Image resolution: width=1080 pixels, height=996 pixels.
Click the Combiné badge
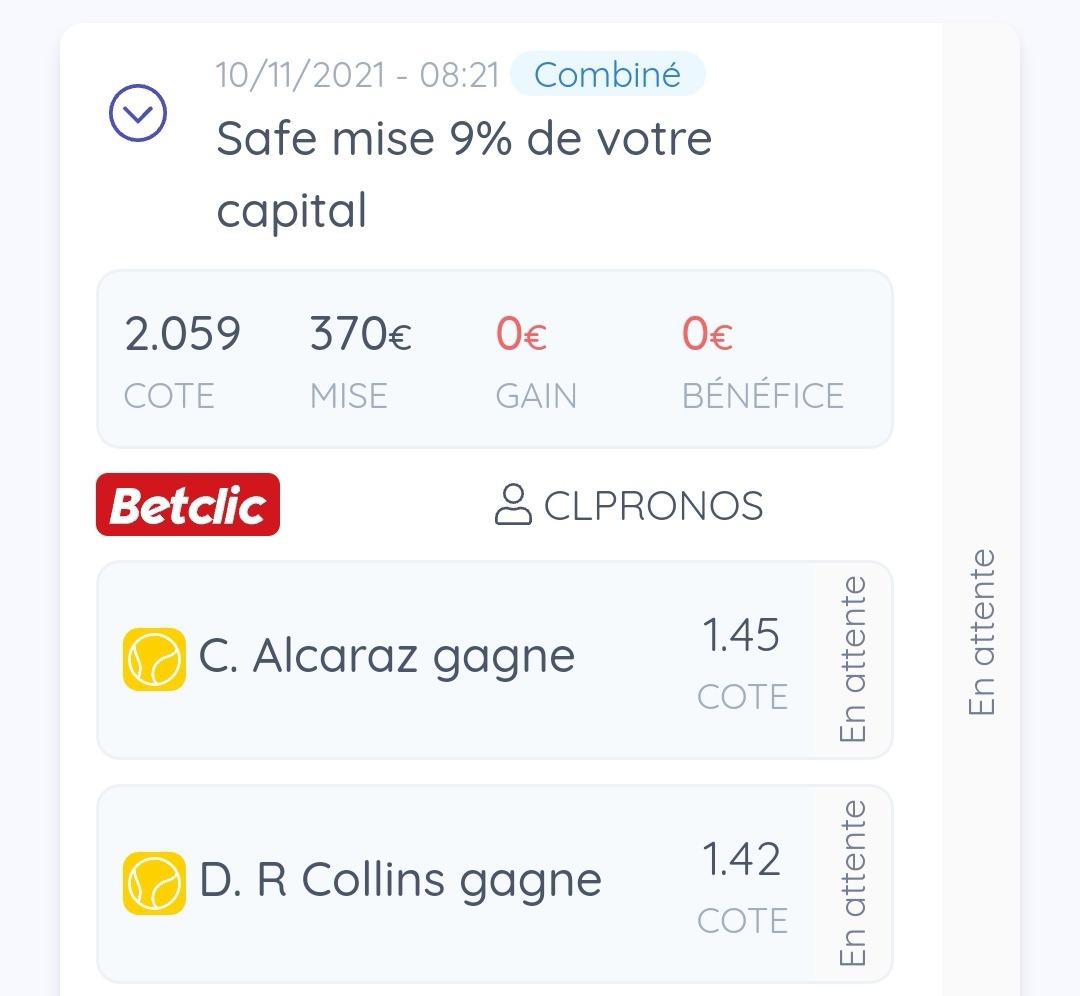click(607, 75)
